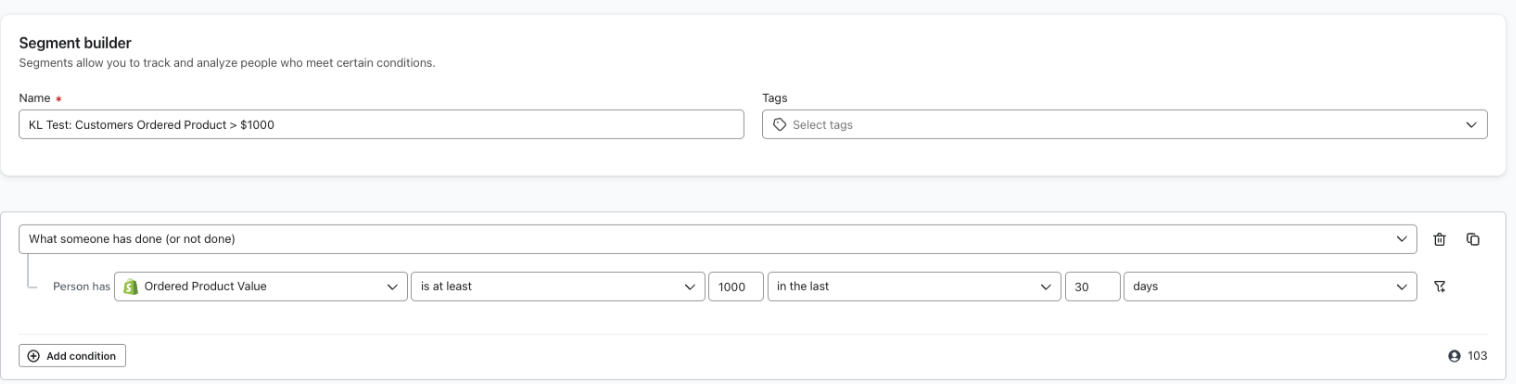Screen dimensions: 1516x384
Task: Change the 'is at least' operator dropdown
Action: point(557,286)
